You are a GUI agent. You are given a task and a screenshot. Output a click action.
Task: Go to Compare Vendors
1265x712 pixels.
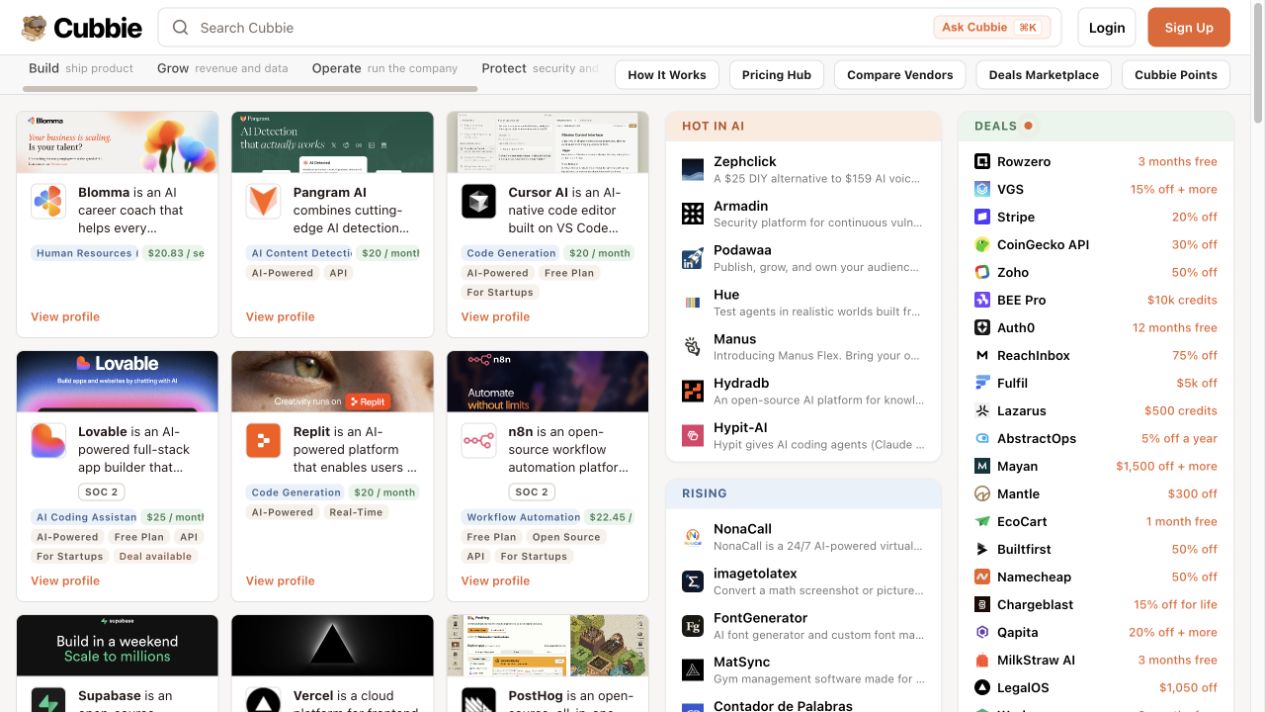900,75
